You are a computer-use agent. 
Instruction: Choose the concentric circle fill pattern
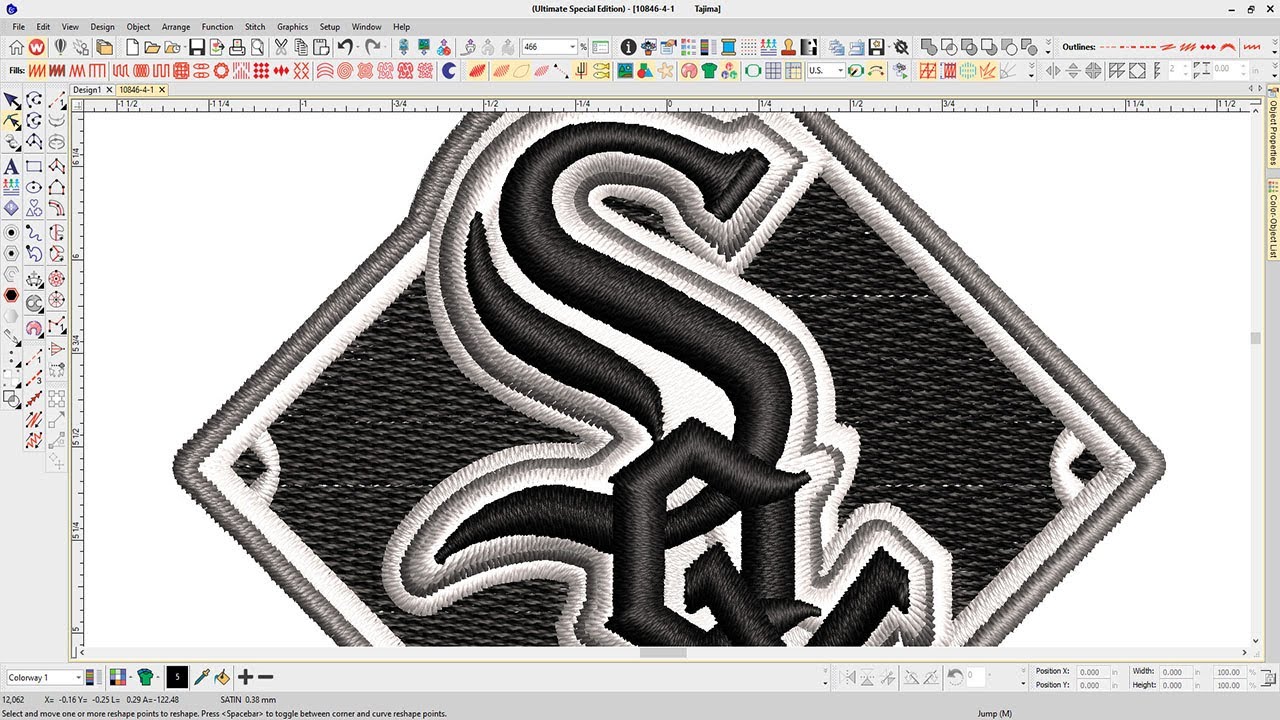click(x=344, y=70)
